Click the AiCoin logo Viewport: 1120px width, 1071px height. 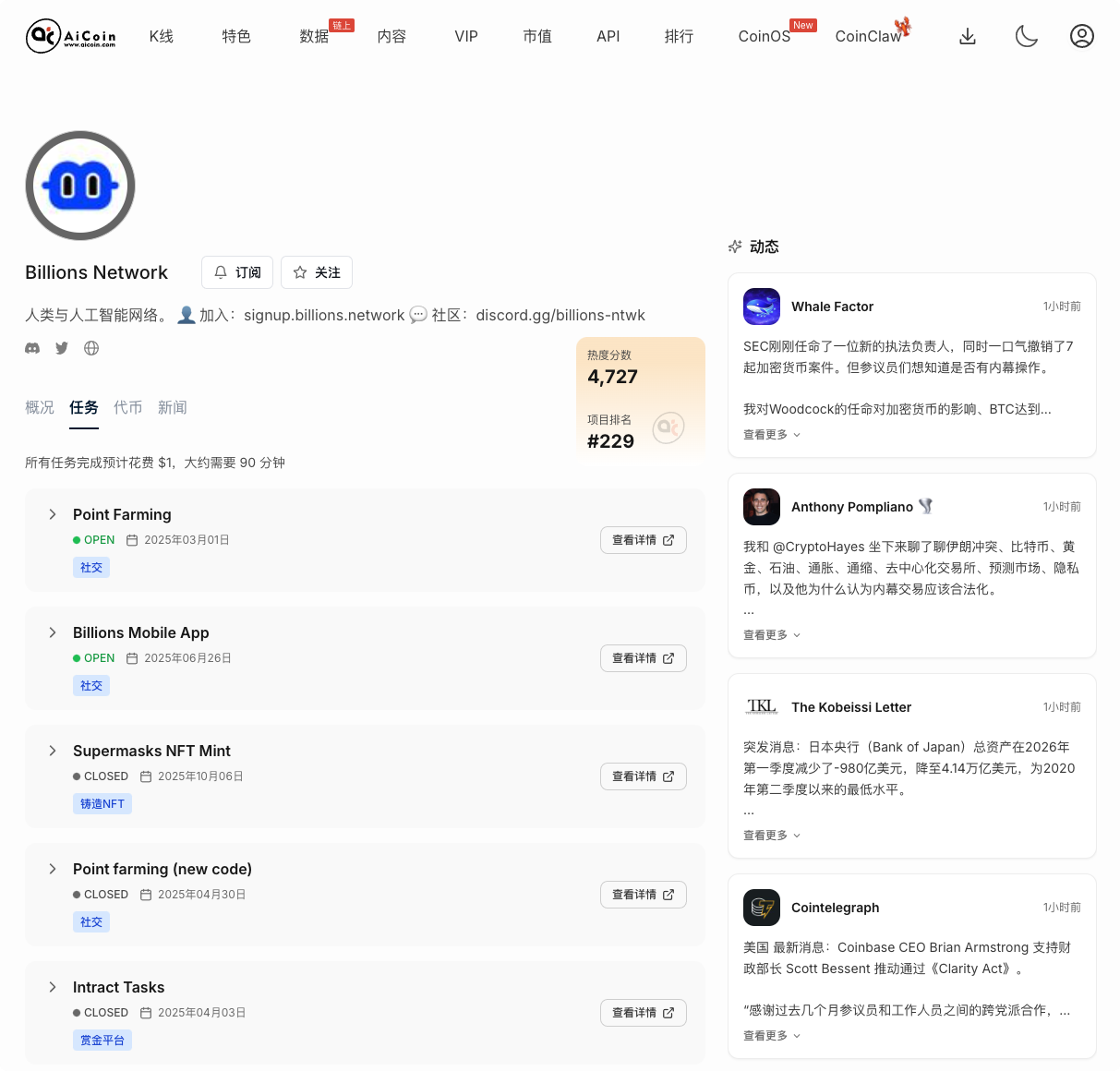pyautogui.click(x=71, y=36)
